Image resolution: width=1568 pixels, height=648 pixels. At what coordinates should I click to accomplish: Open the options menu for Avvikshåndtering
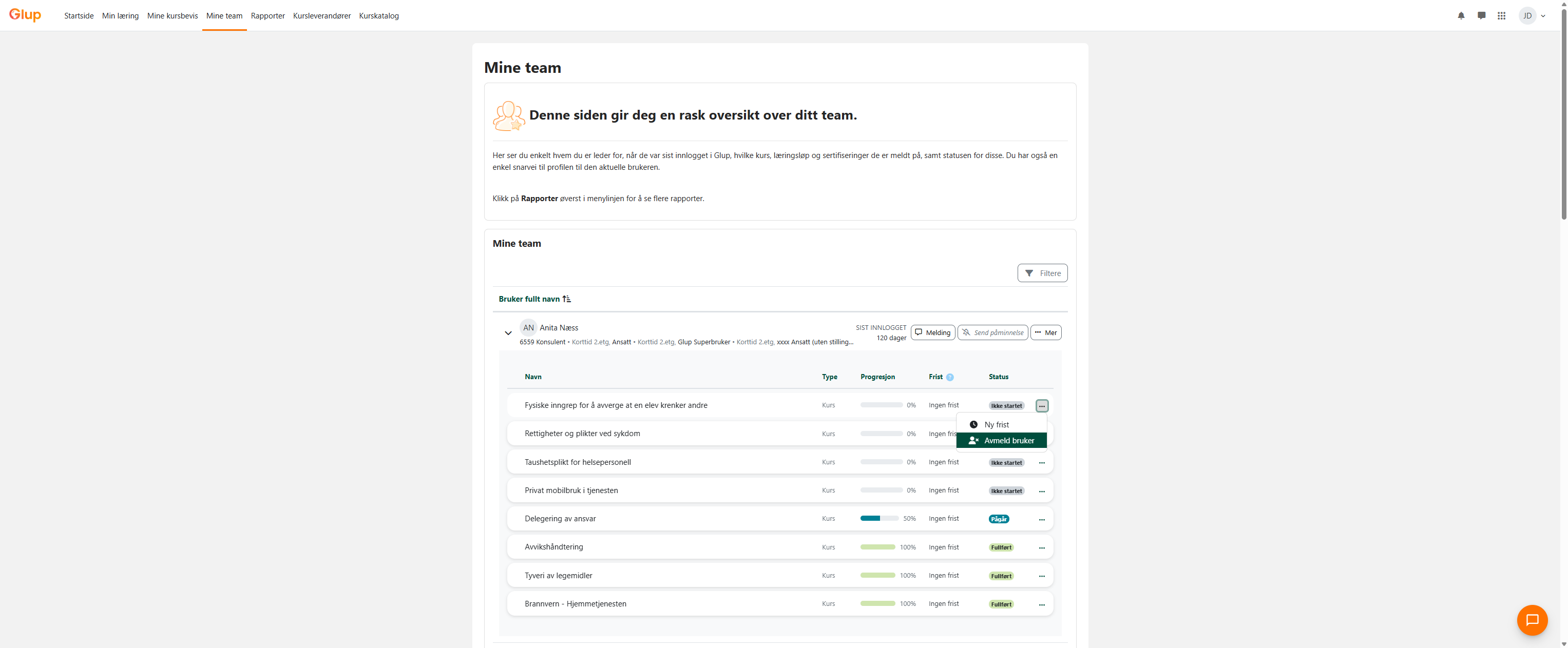pos(1041,547)
